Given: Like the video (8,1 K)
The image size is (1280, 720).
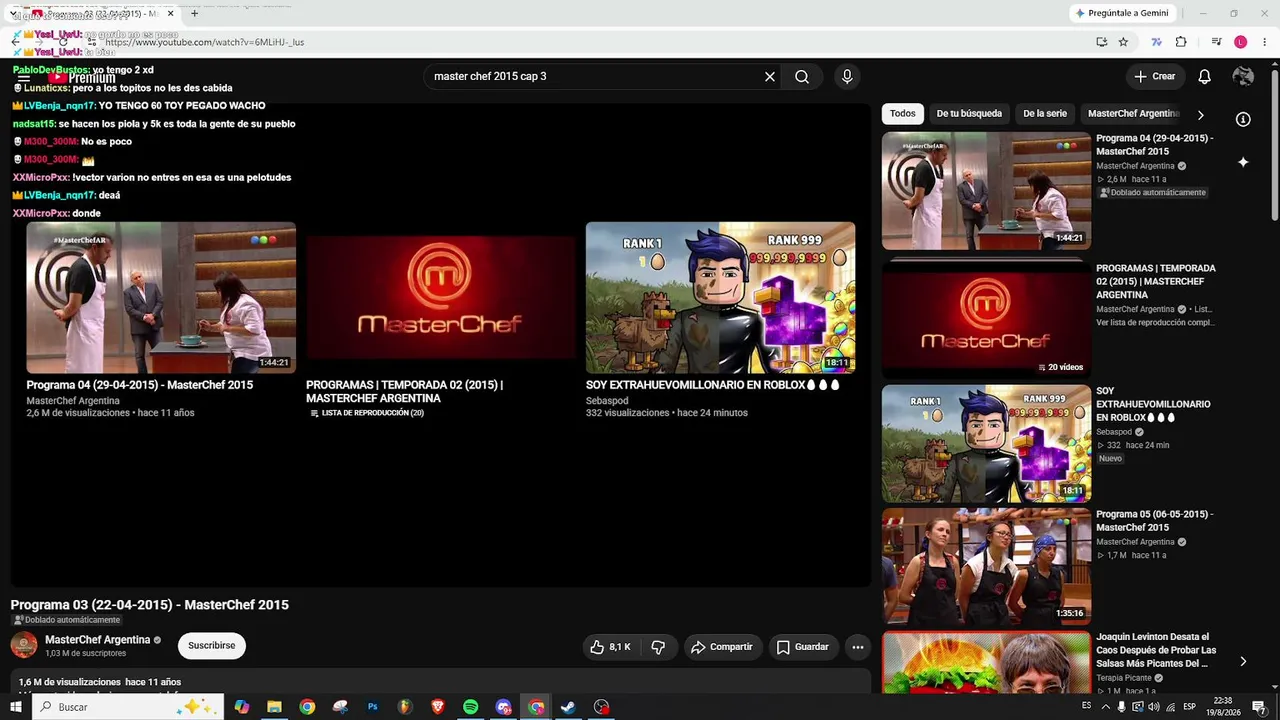Looking at the screenshot, I should [x=610, y=647].
